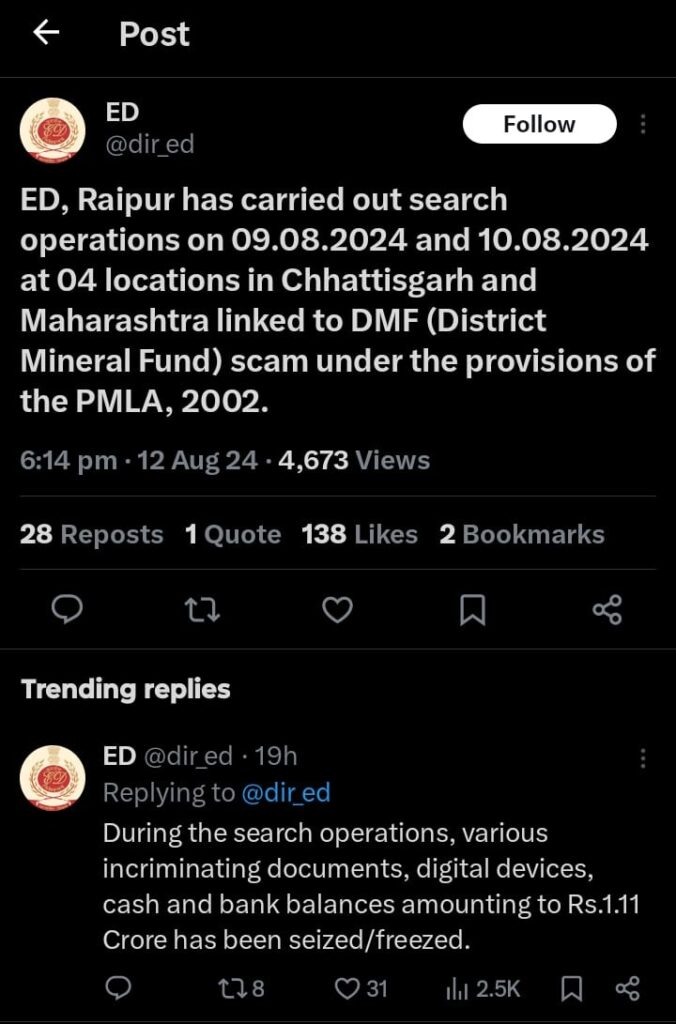Open the more options menu on reply
The image size is (676, 1024).
pyautogui.click(x=643, y=758)
